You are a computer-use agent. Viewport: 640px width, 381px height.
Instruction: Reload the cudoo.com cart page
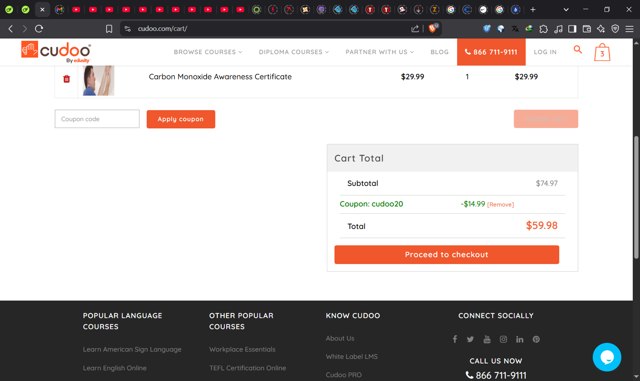tap(39, 29)
